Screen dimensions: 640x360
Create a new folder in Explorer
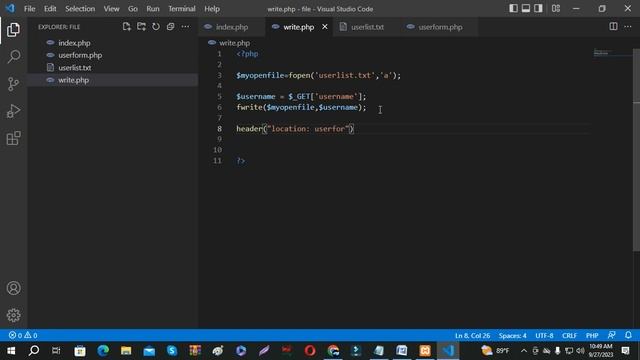pyautogui.click(x=141, y=27)
